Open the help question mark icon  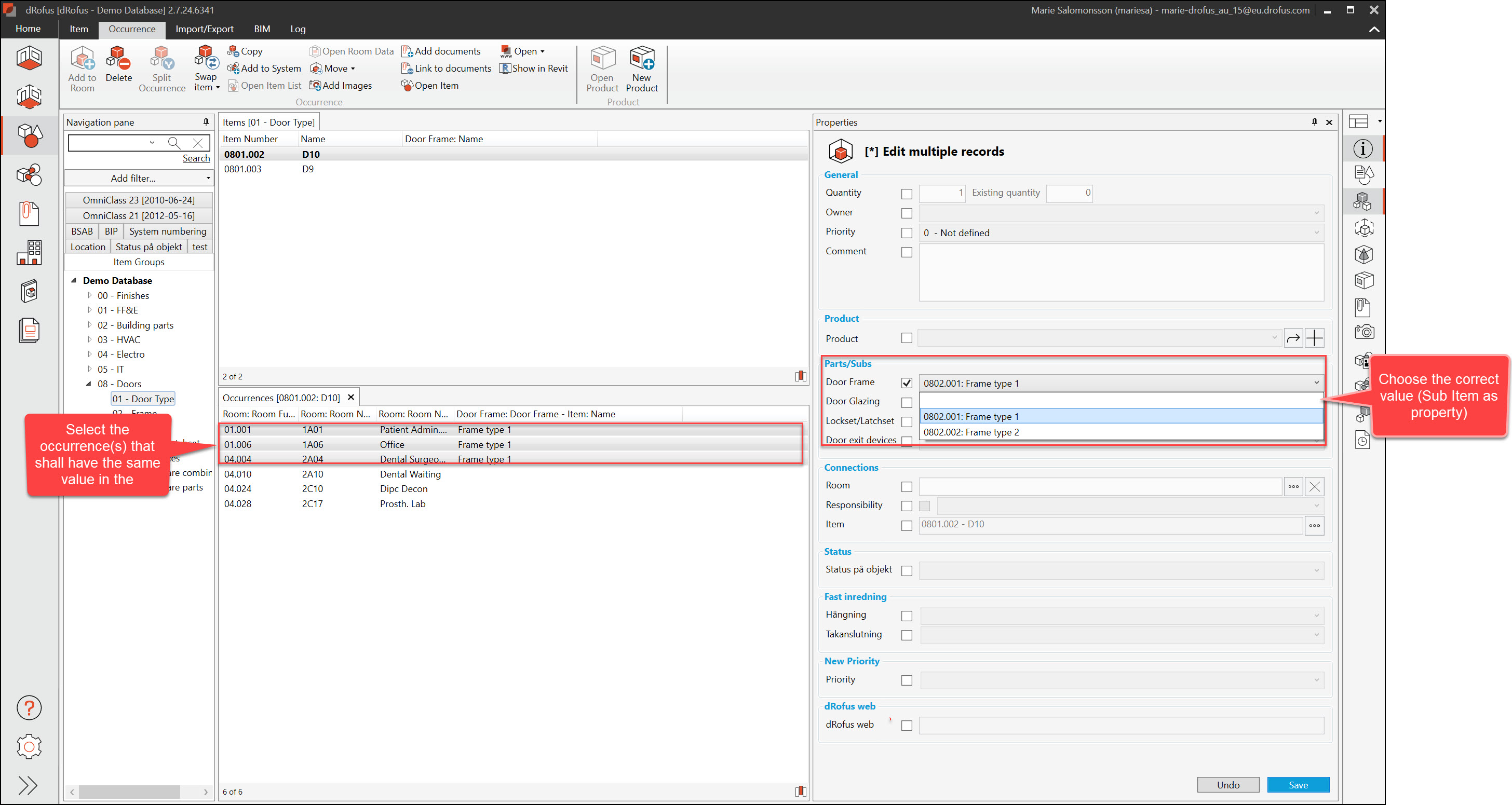[29, 707]
